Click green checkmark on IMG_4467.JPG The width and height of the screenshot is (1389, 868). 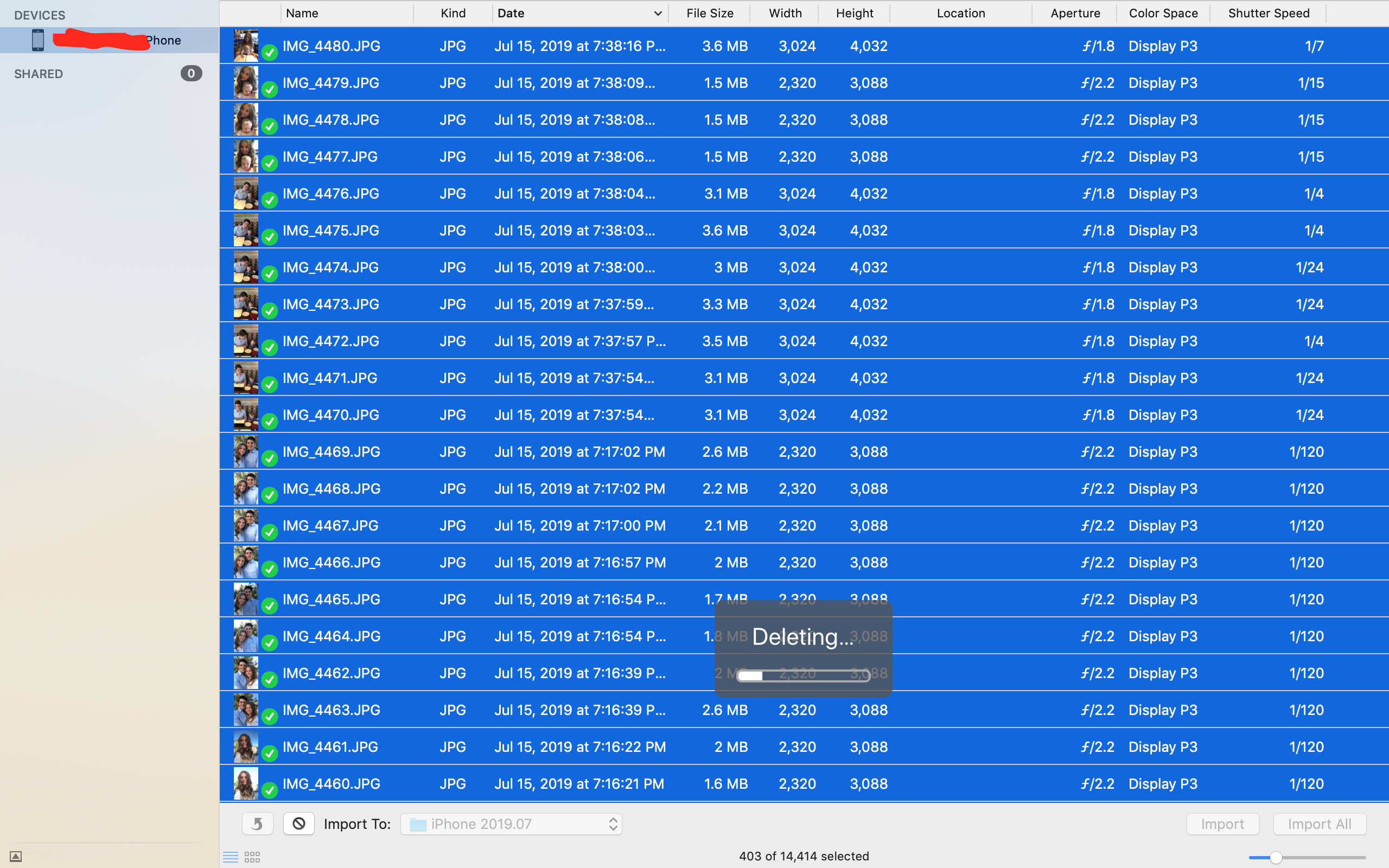pos(270,532)
